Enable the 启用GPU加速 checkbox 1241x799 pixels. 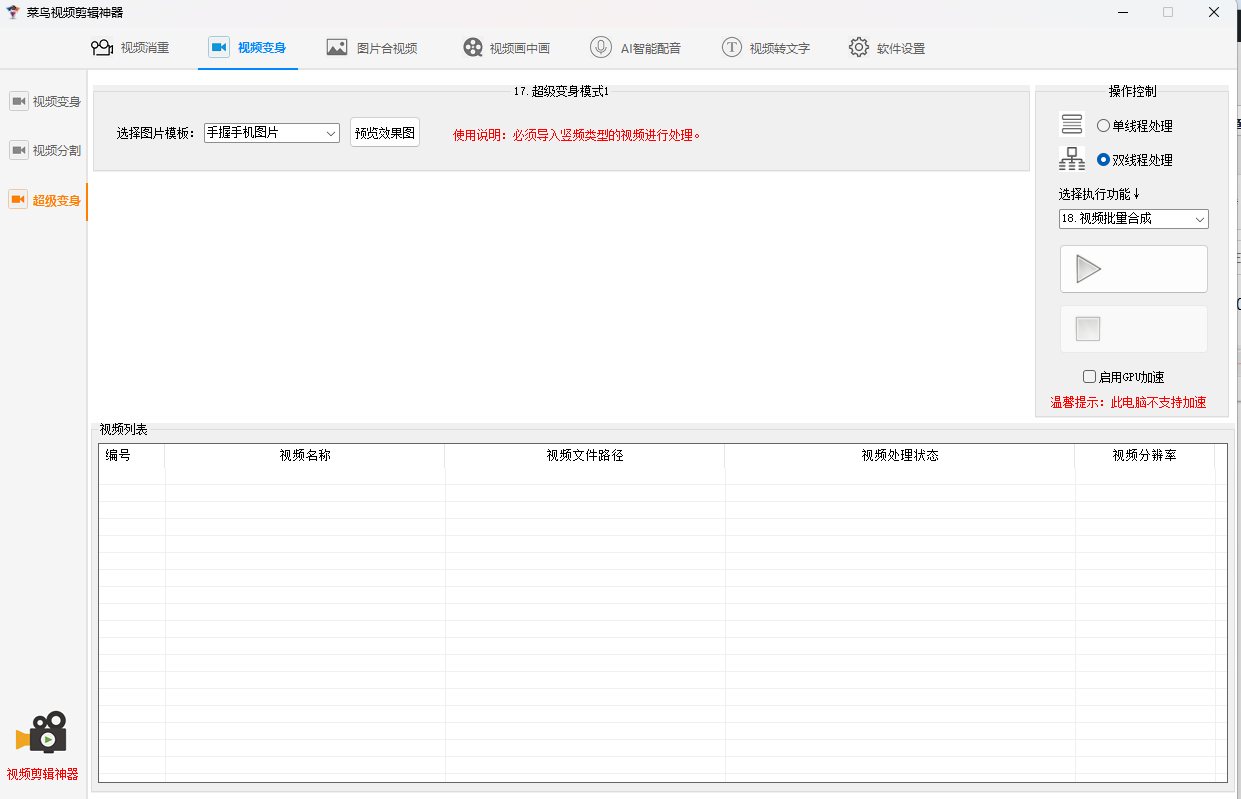point(1090,377)
